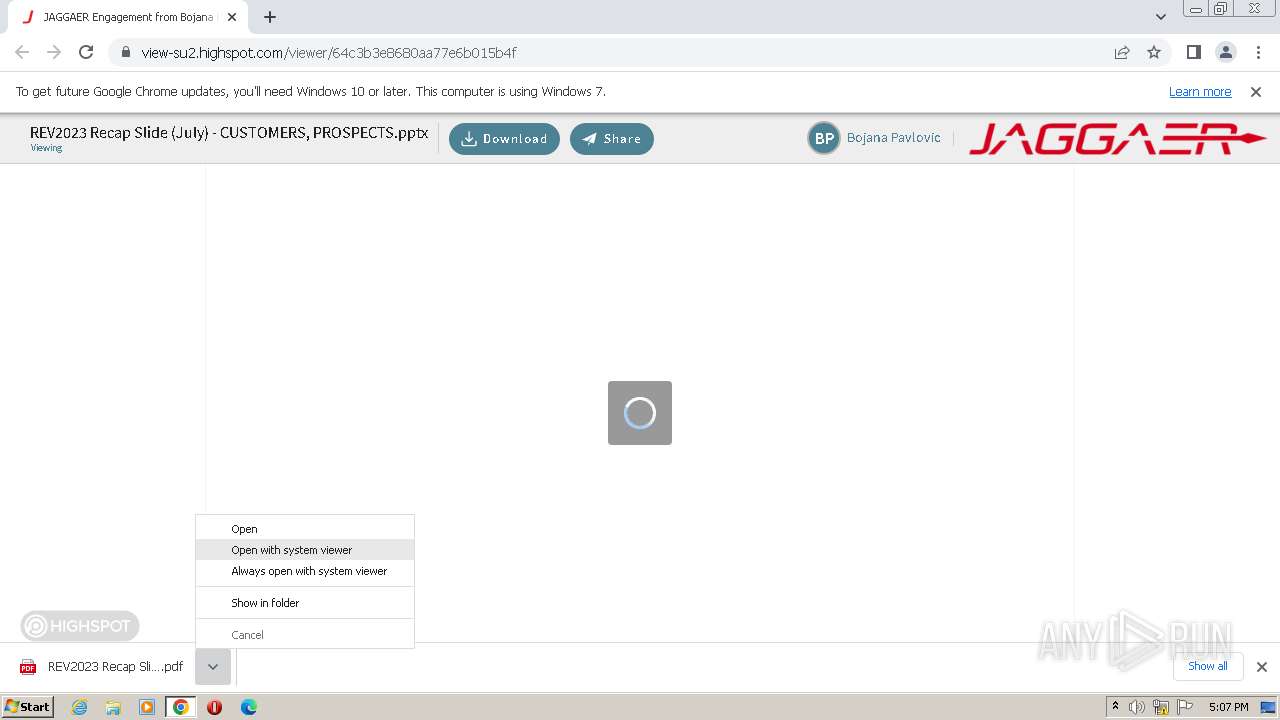Click the JAGGAER logo
Screen dimensions: 1280x720
[x=1118, y=139]
